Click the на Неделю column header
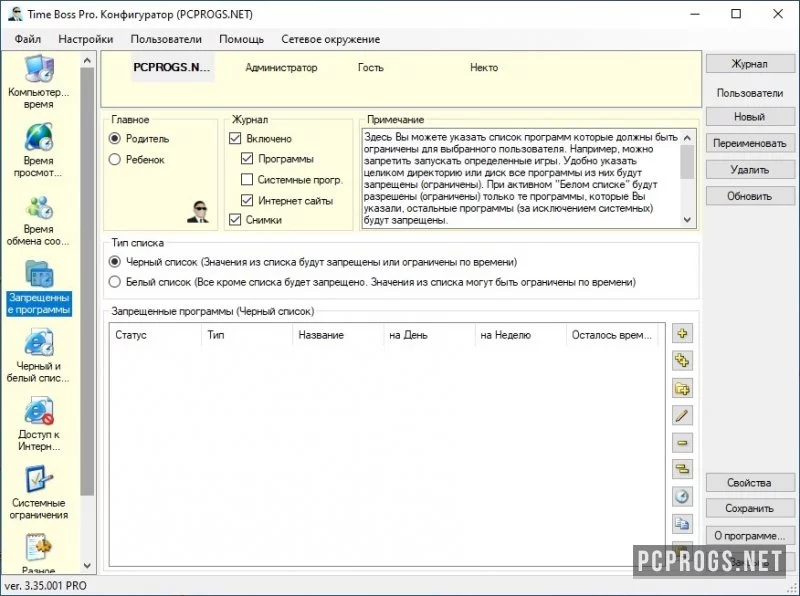The height and width of the screenshot is (596, 800). coord(521,335)
